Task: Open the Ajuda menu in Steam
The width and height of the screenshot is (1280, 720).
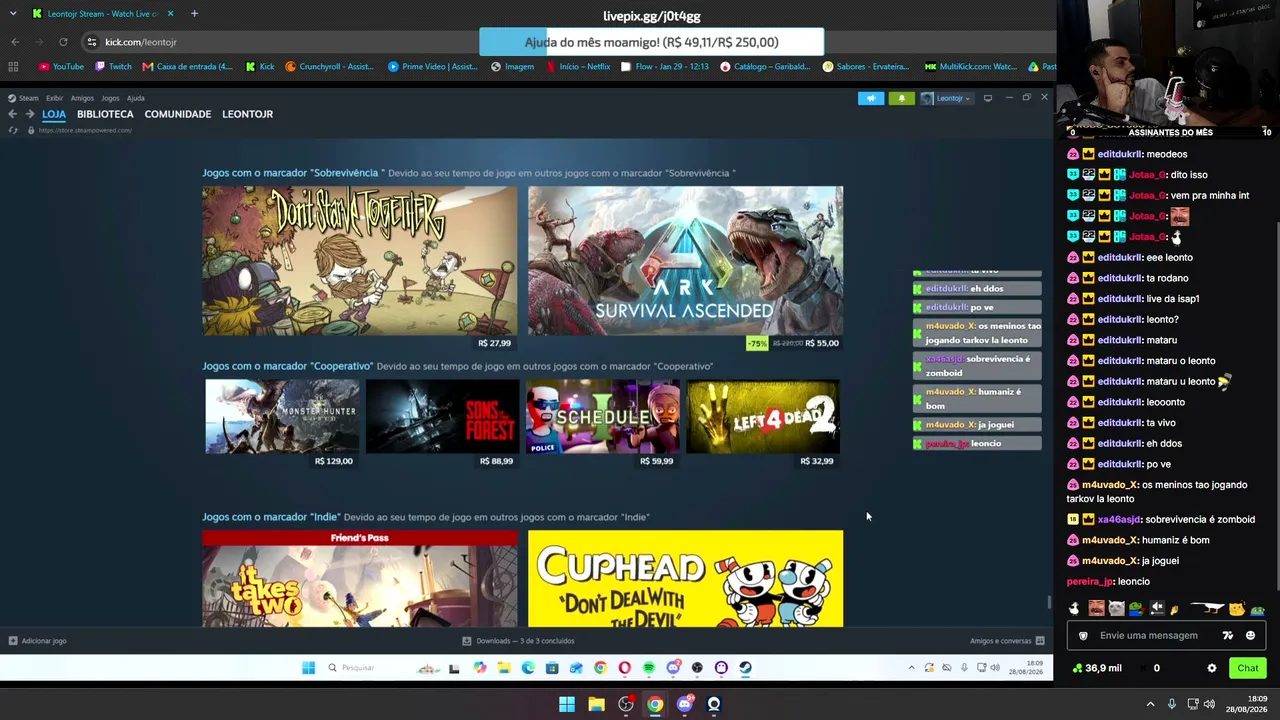Action: pyautogui.click(x=136, y=98)
